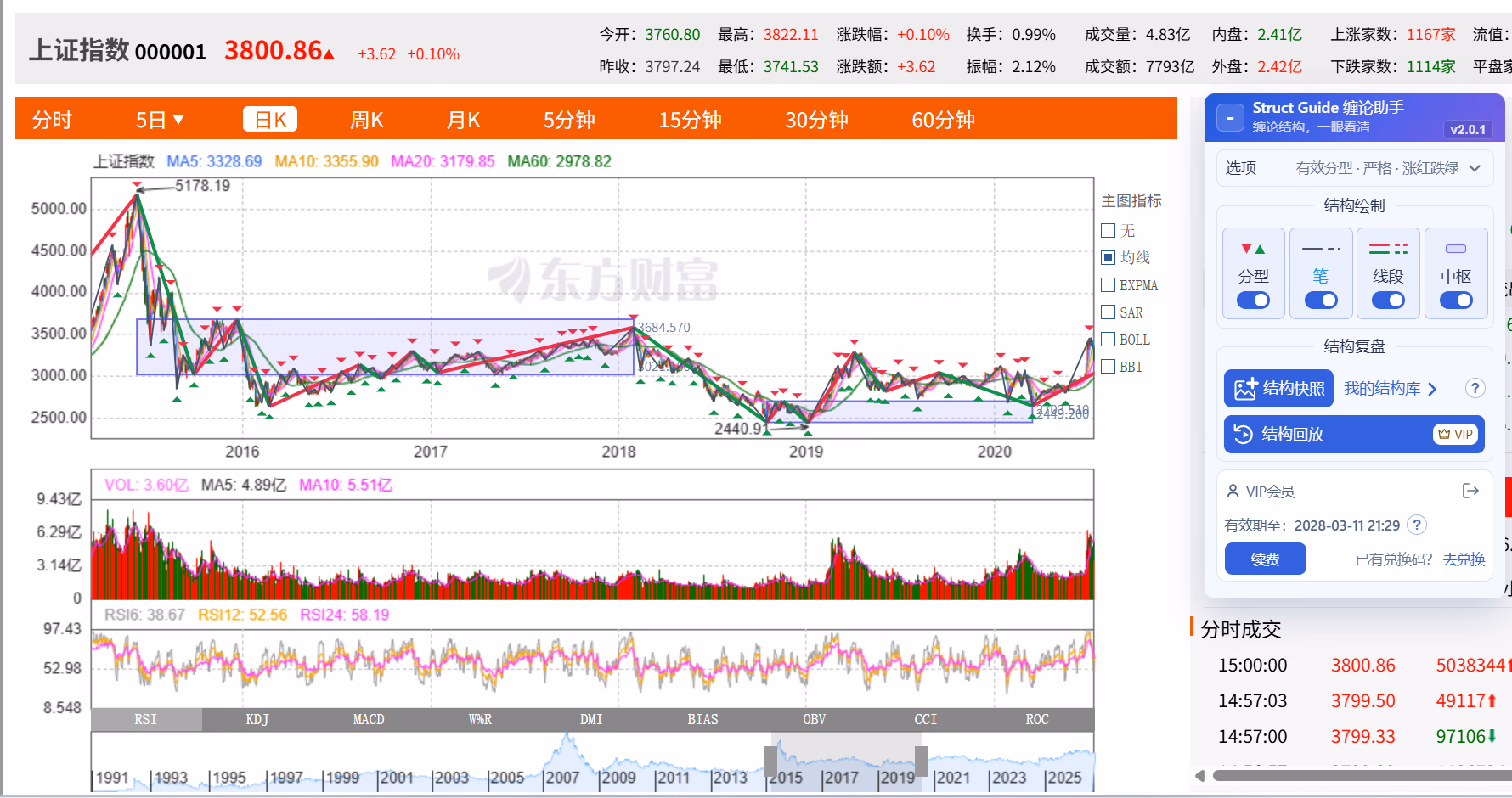The image size is (1512, 798).
Task: Expand the 选项 settings dropdown
Action: tap(1354, 168)
